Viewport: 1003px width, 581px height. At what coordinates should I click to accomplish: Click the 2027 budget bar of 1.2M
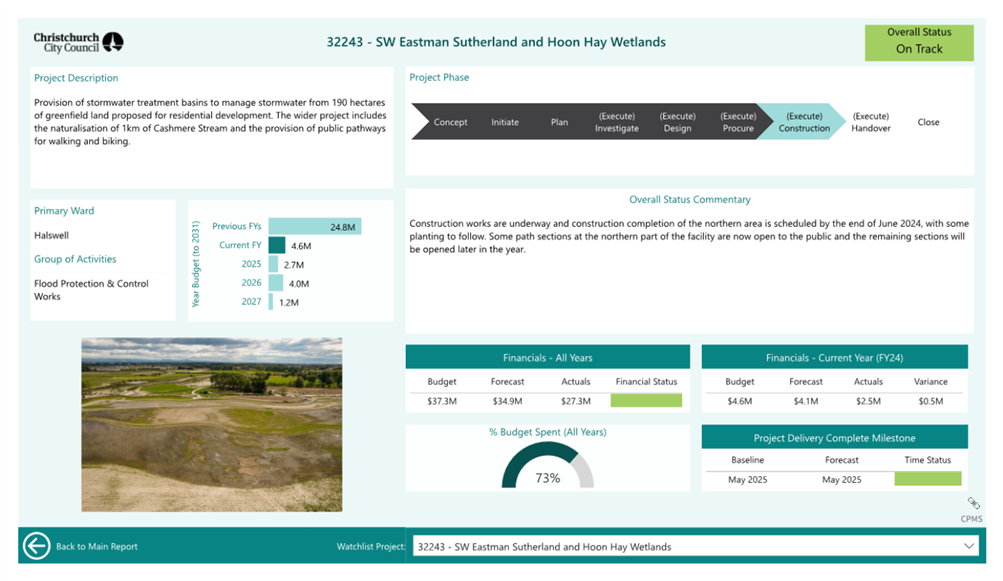coord(271,301)
